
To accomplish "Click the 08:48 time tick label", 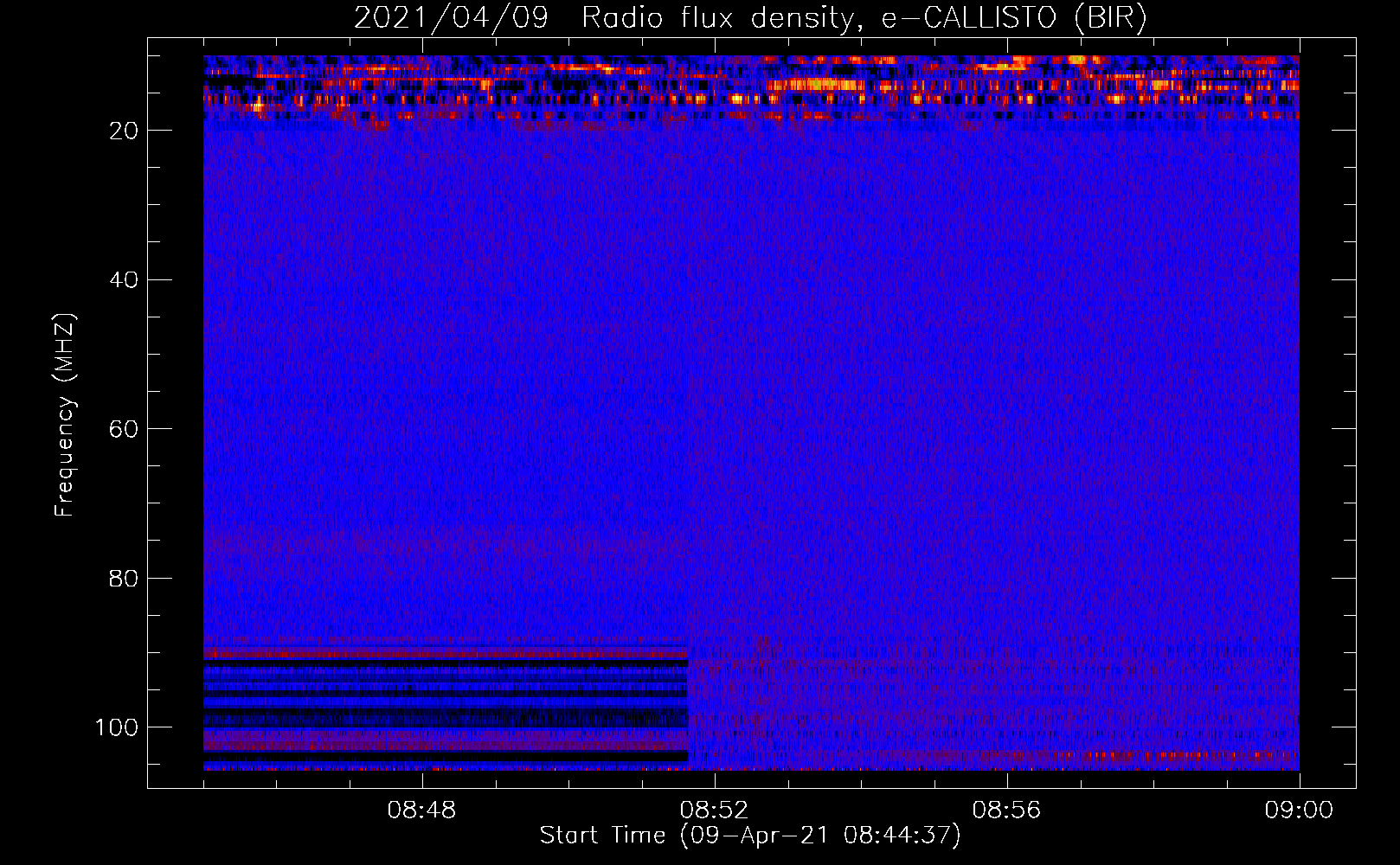I will pos(422,811).
